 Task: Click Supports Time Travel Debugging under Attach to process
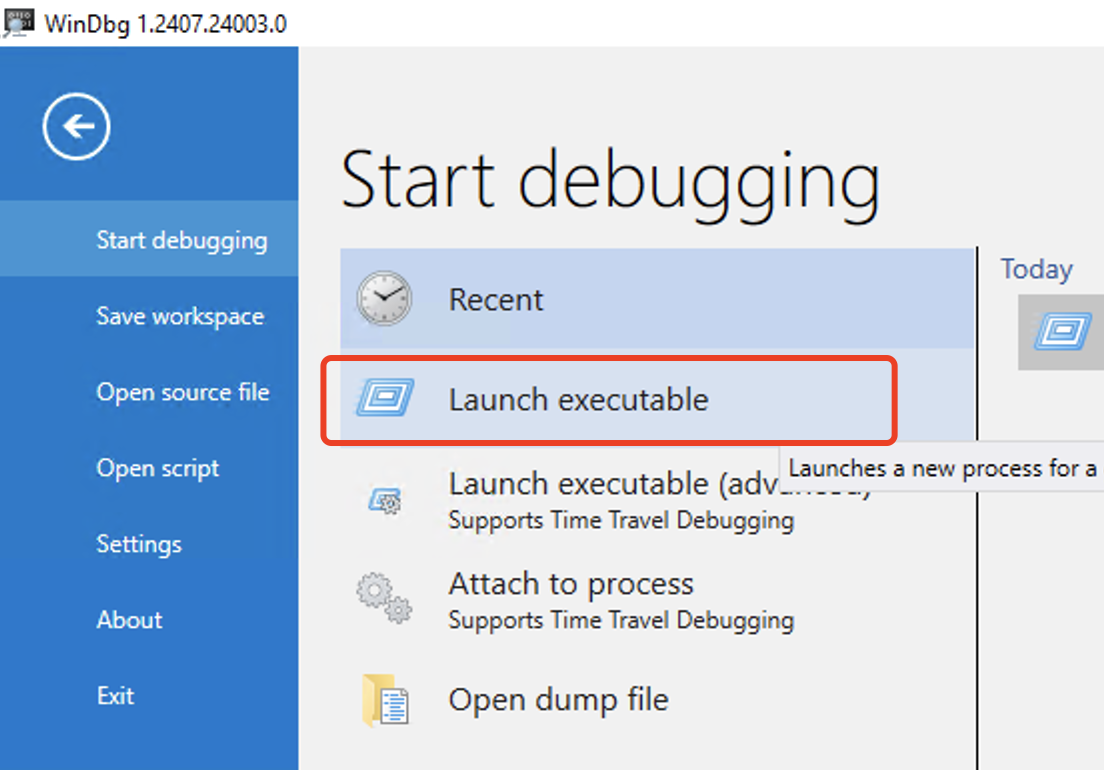click(621, 620)
